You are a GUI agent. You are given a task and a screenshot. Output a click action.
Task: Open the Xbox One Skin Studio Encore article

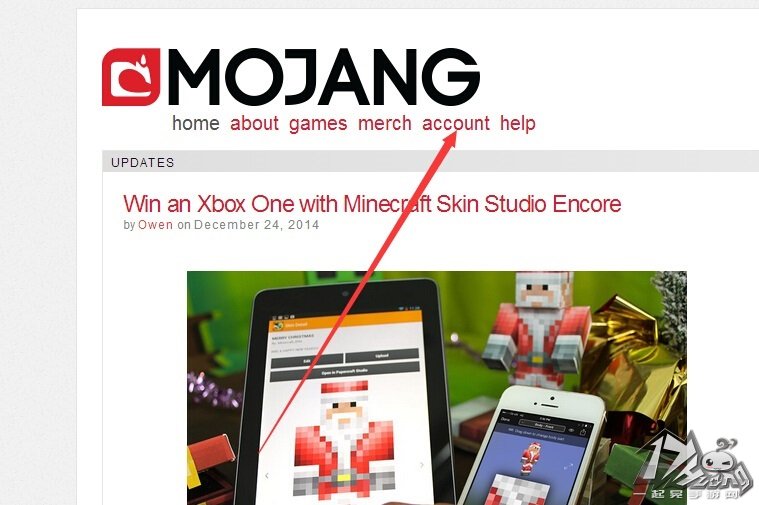point(372,204)
